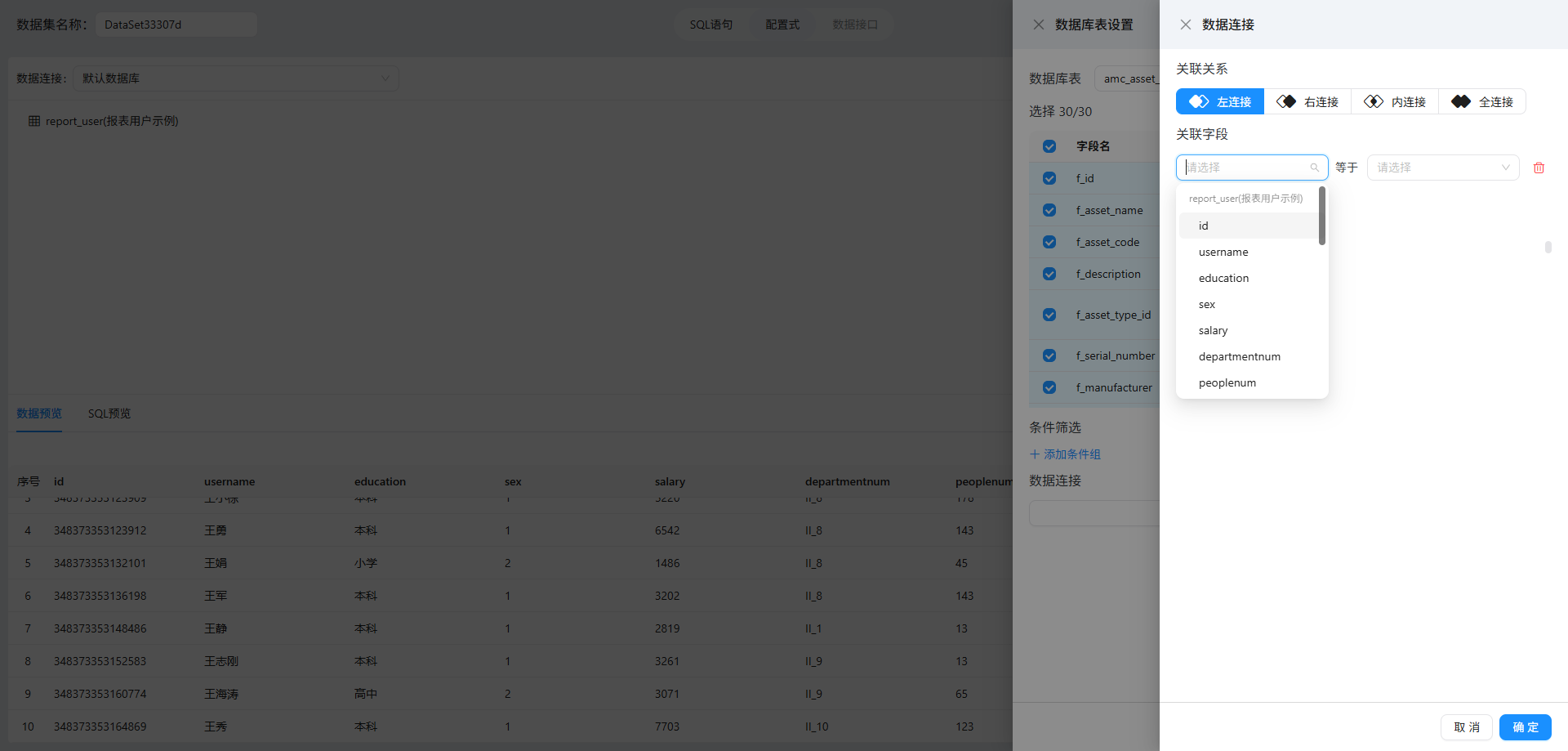Viewport: 1568px width, 751px height.
Task: Click the table icon beside report_user
Action: (34, 121)
